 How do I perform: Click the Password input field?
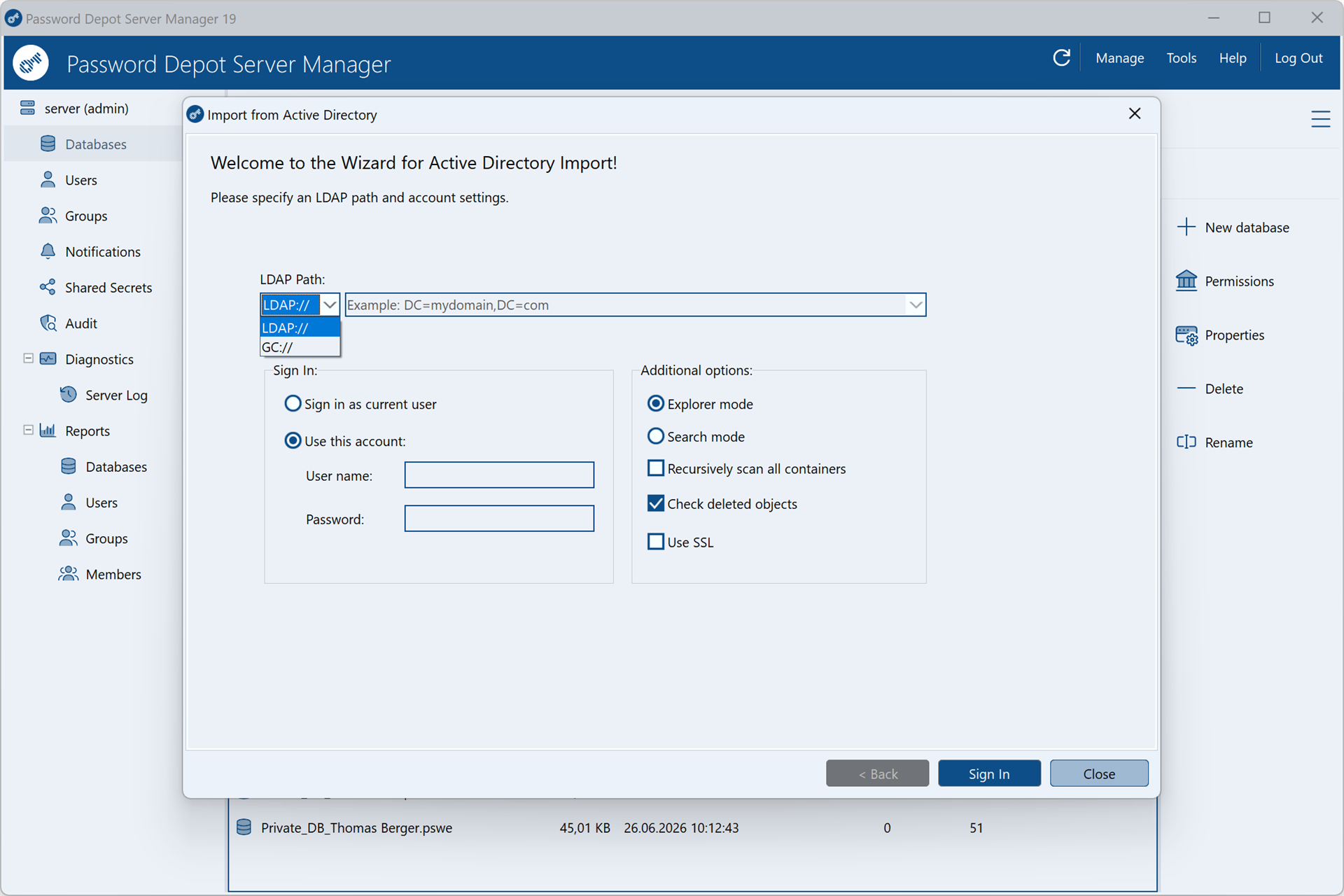(x=499, y=519)
